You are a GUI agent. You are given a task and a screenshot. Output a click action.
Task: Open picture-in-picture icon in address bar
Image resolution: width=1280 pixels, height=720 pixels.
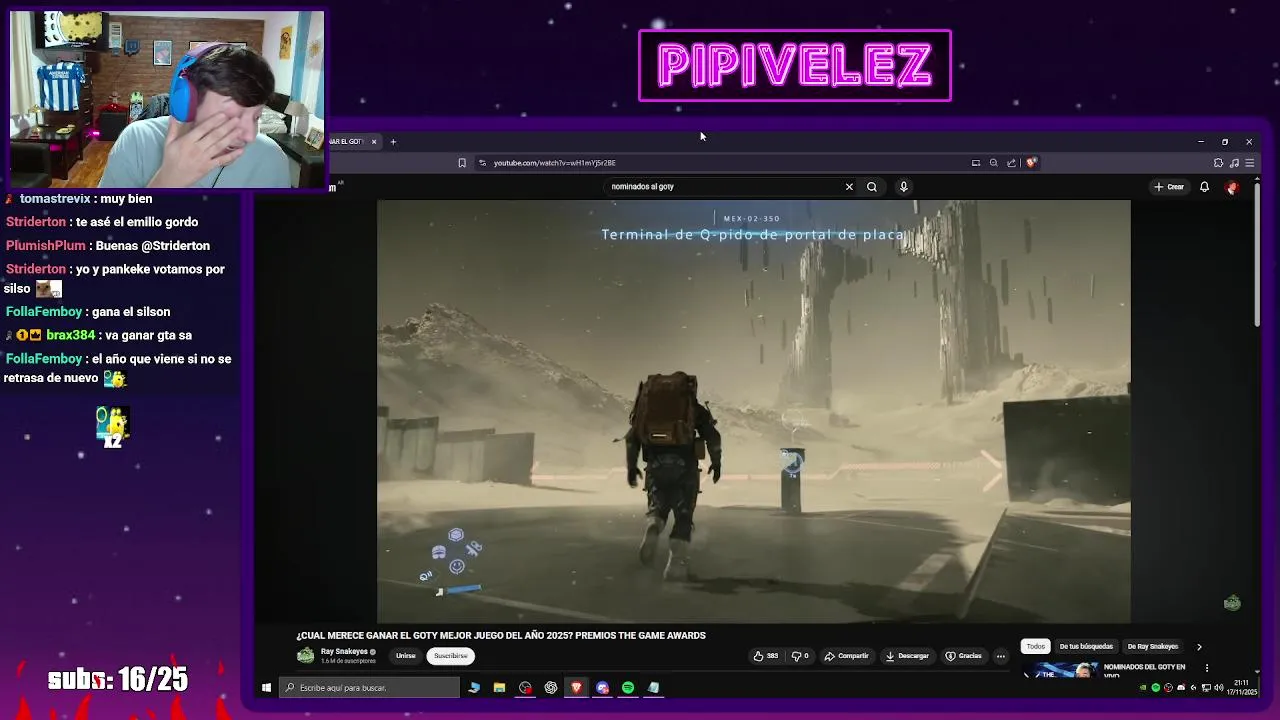(x=976, y=163)
